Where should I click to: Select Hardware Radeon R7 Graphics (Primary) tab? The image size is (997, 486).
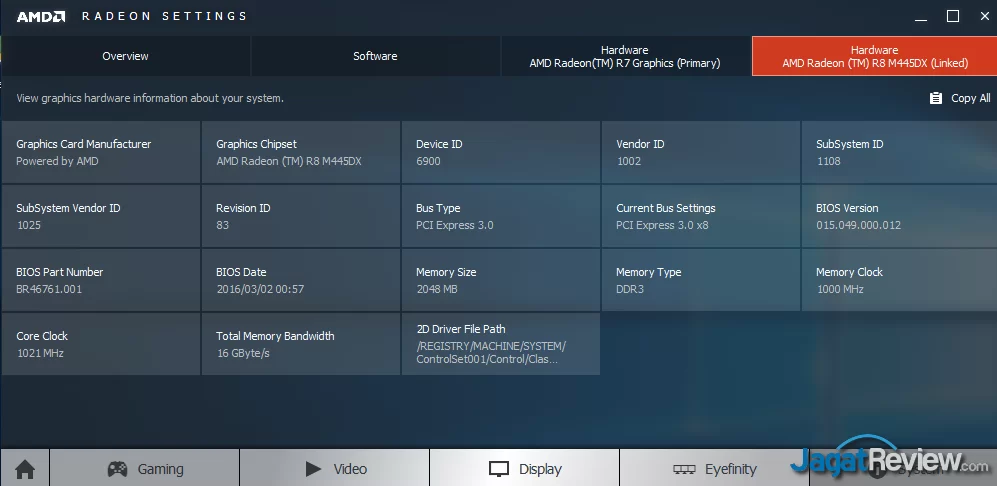tap(625, 56)
